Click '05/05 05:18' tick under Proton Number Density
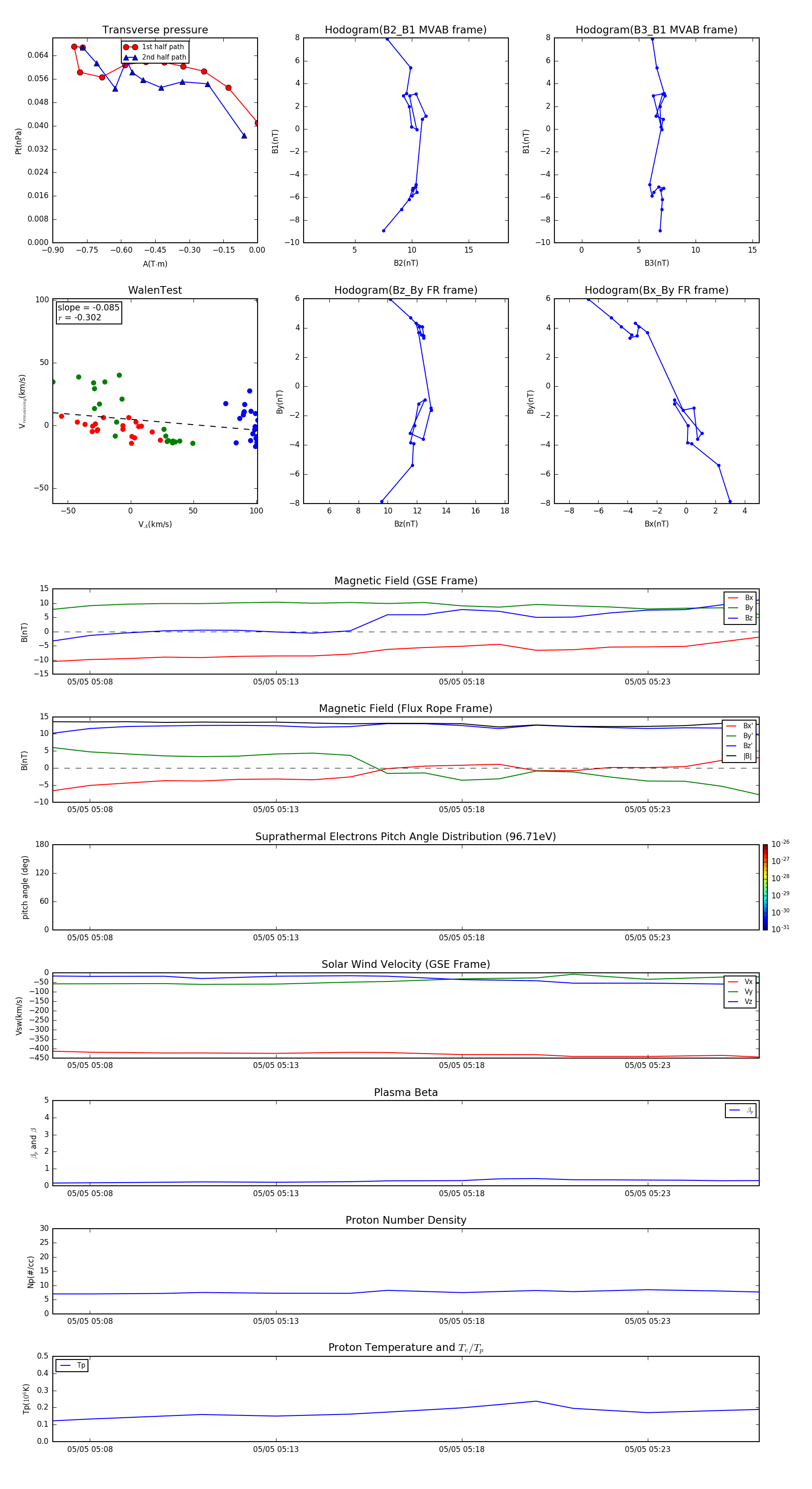The image size is (812, 1489). (x=461, y=1321)
